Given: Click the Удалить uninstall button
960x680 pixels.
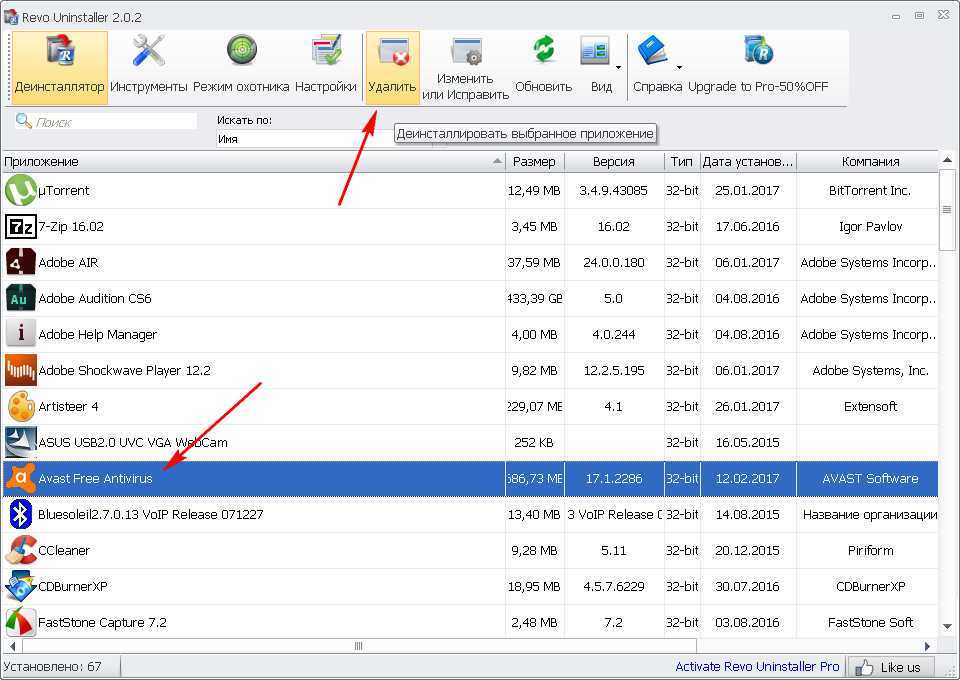Looking at the screenshot, I should (x=392, y=65).
